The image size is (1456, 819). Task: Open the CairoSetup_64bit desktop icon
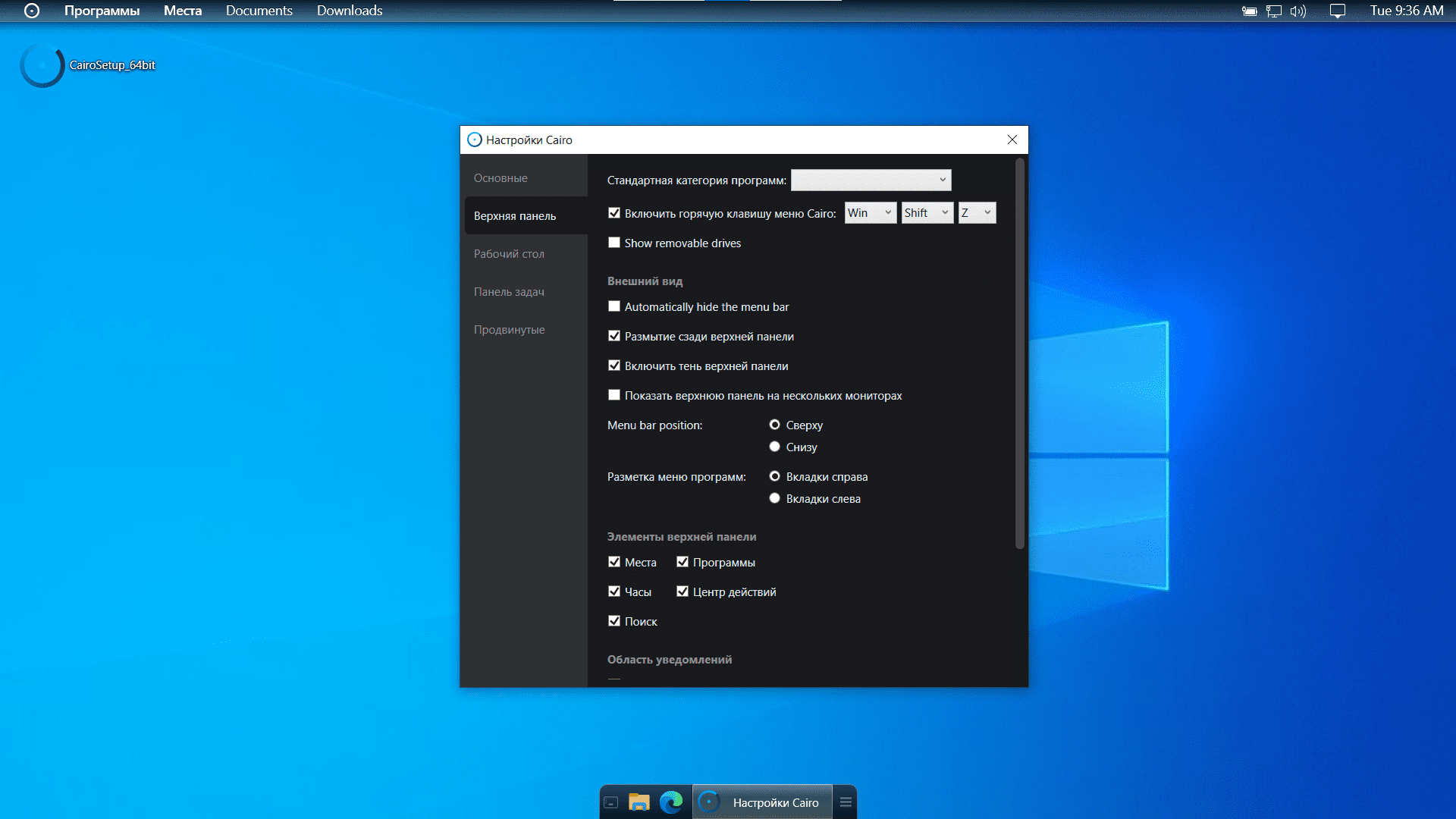[42, 65]
